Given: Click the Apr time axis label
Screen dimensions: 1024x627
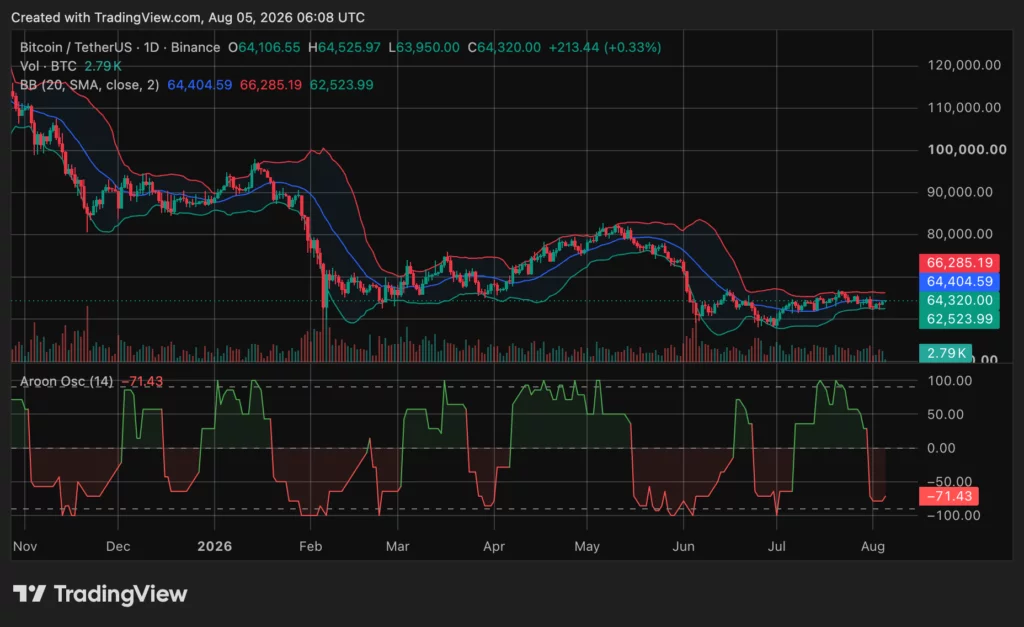Looking at the screenshot, I should pos(494,546).
